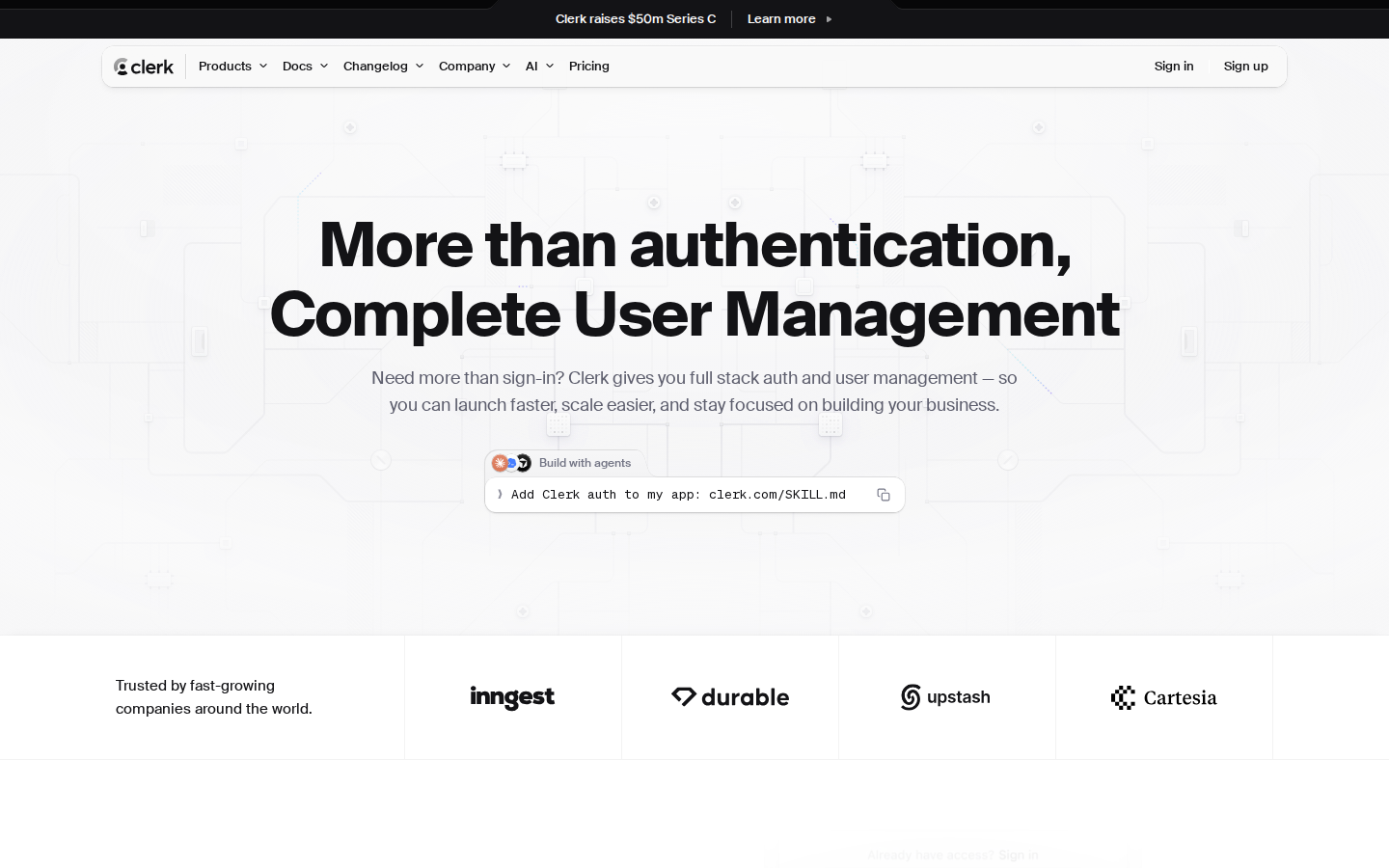Click the "Clerk raises $50m Series C" announcement
Image resolution: width=1389 pixels, height=868 pixels.
coord(636,19)
